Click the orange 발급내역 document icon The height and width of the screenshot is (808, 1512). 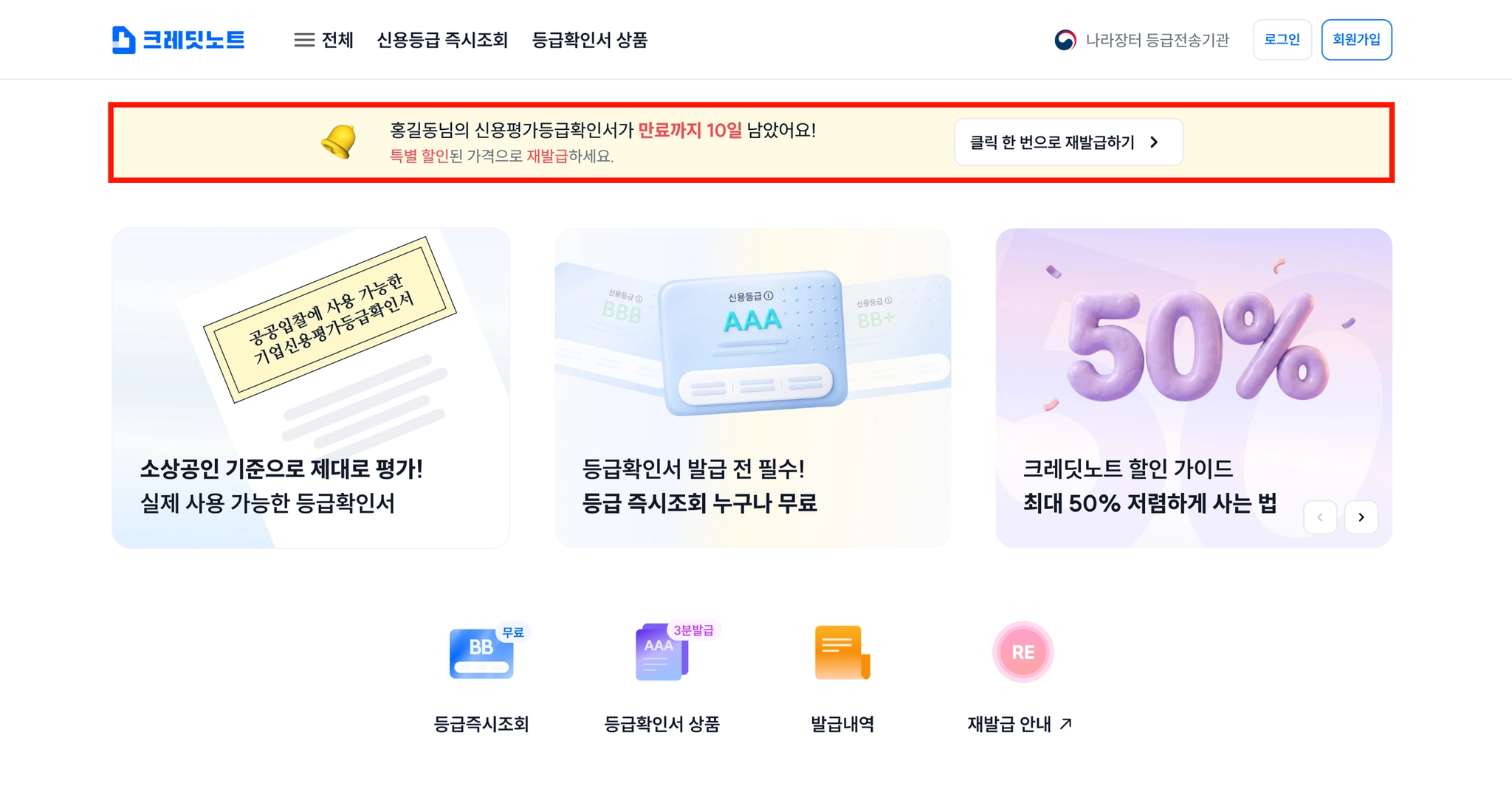pyautogui.click(x=842, y=652)
